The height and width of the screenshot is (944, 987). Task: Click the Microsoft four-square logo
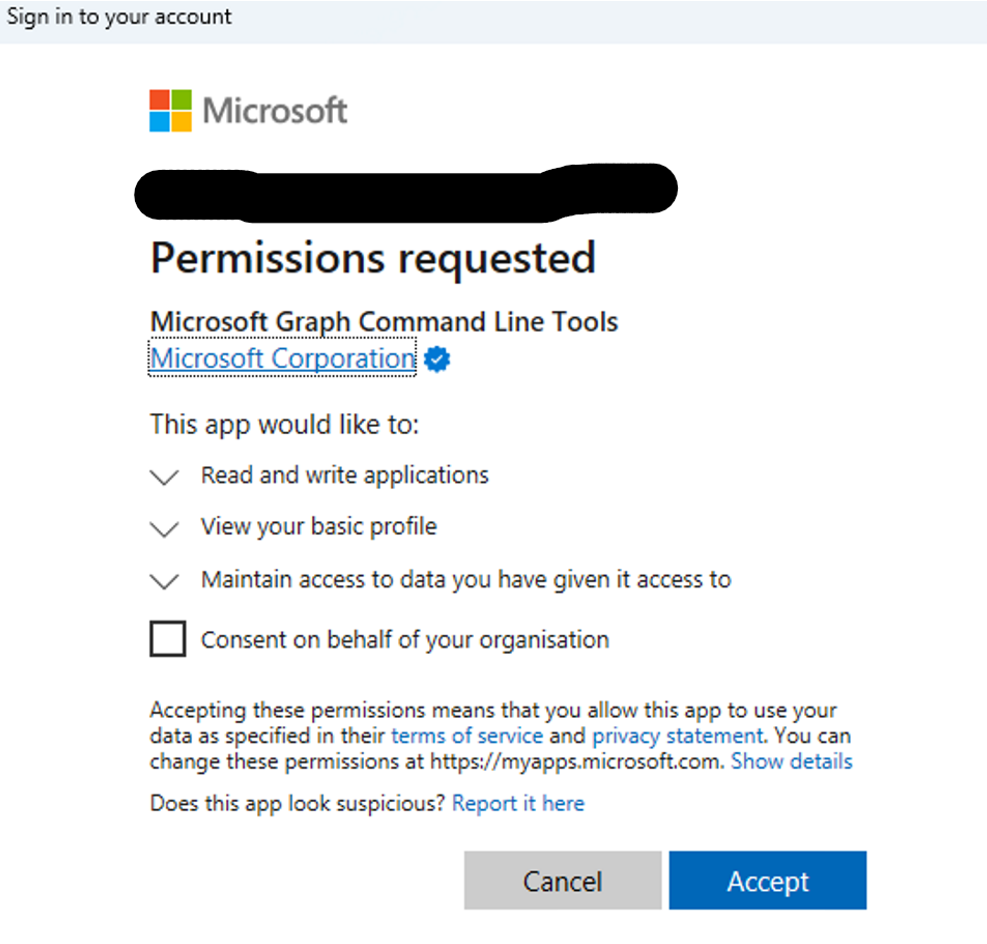170,110
